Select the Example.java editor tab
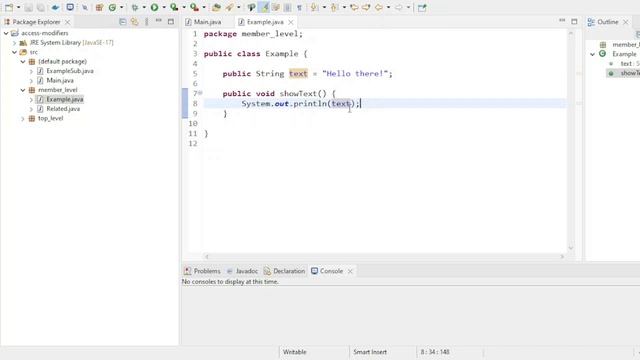Screen dimensions: 640x360 click(265, 22)
